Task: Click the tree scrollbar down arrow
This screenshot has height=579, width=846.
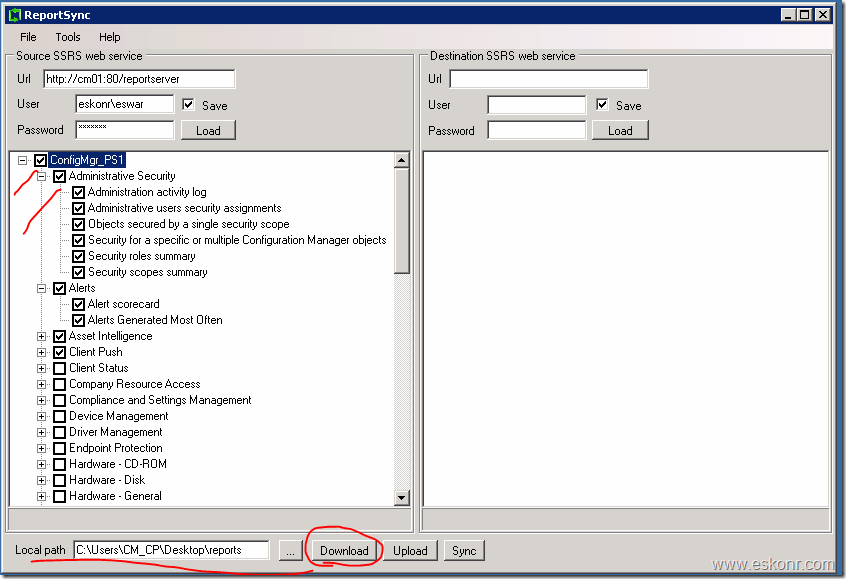Action: [x=402, y=497]
